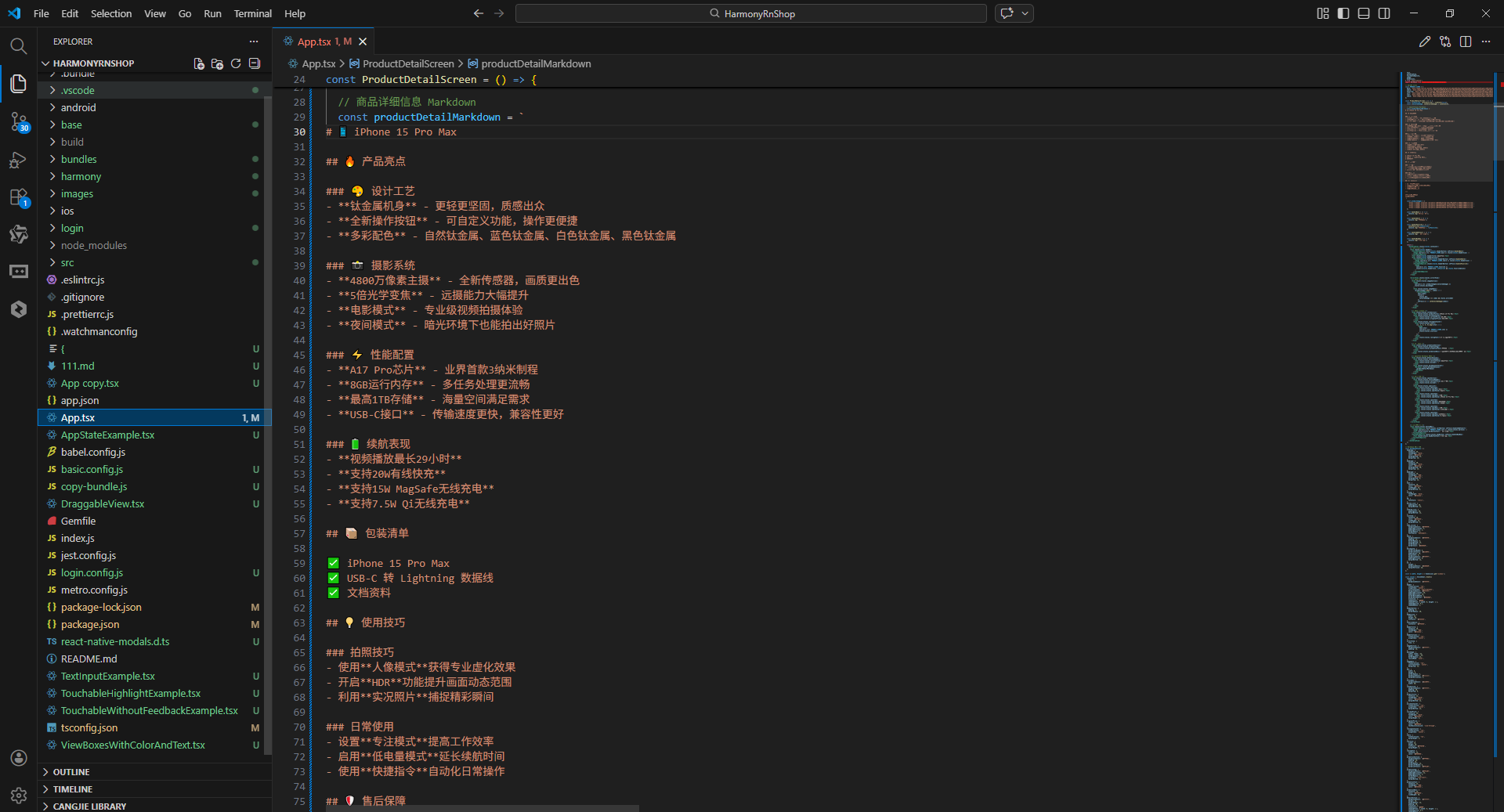Viewport: 1504px width, 812px height.
Task: Click the HarmonyRnShop command search box
Action: pos(751,13)
